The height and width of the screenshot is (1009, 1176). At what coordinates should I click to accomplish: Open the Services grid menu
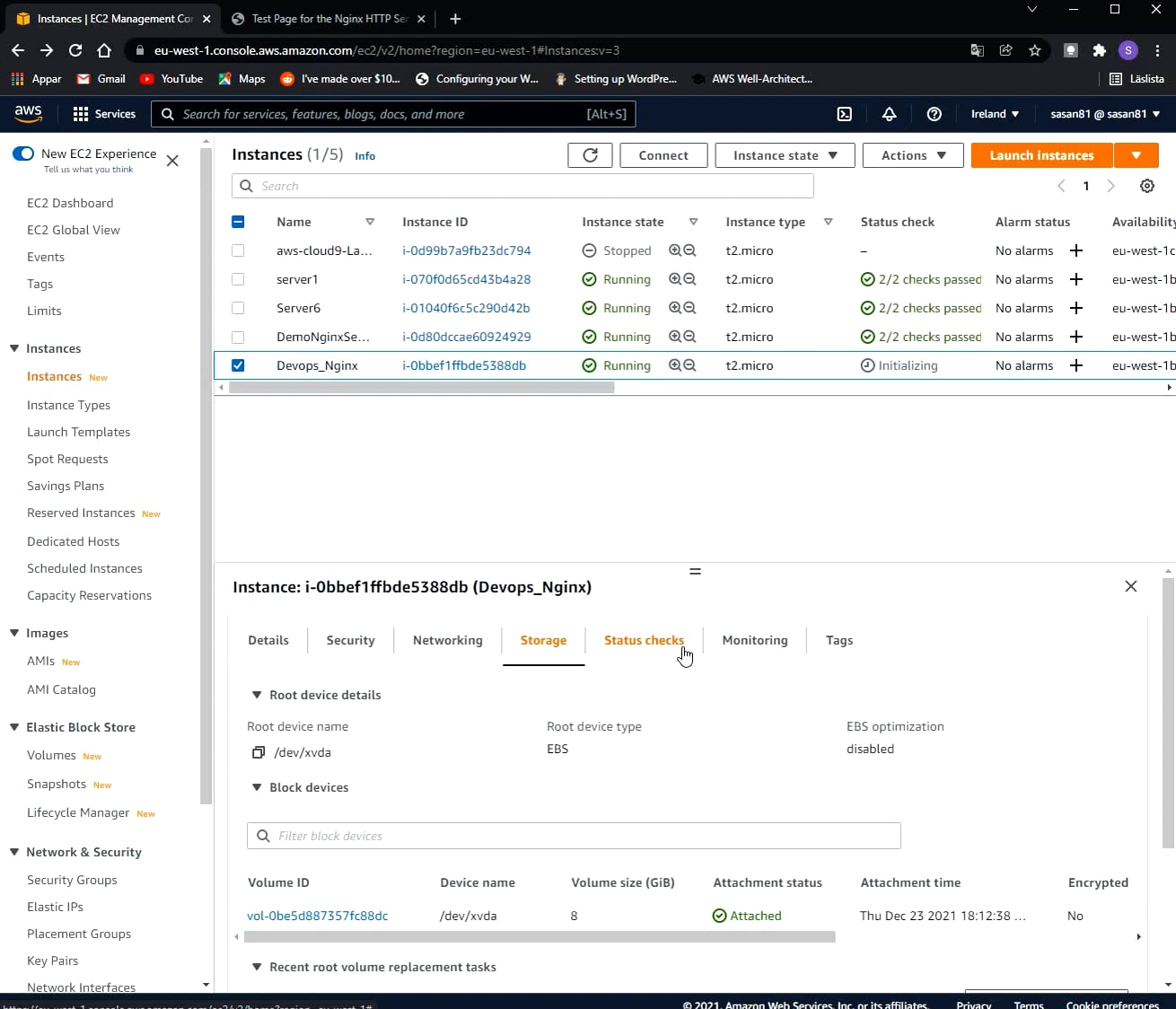104,114
